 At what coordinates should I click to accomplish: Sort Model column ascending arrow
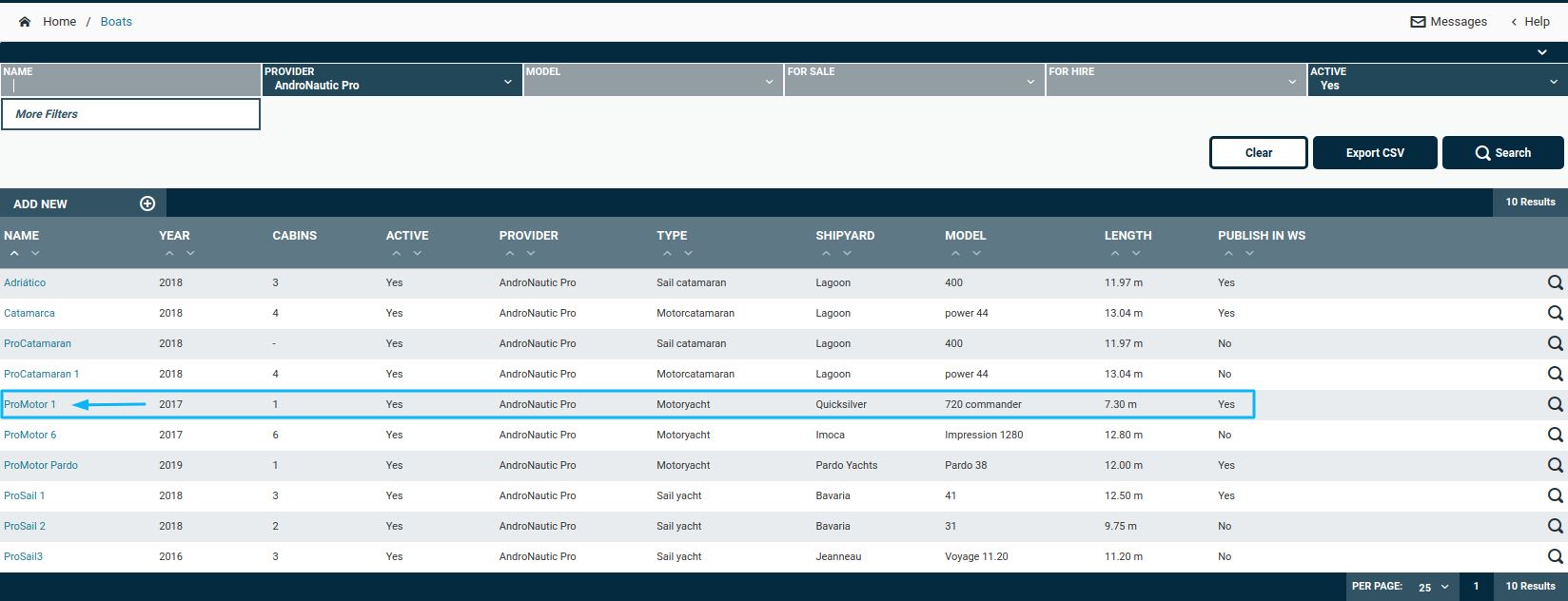(x=955, y=253)
